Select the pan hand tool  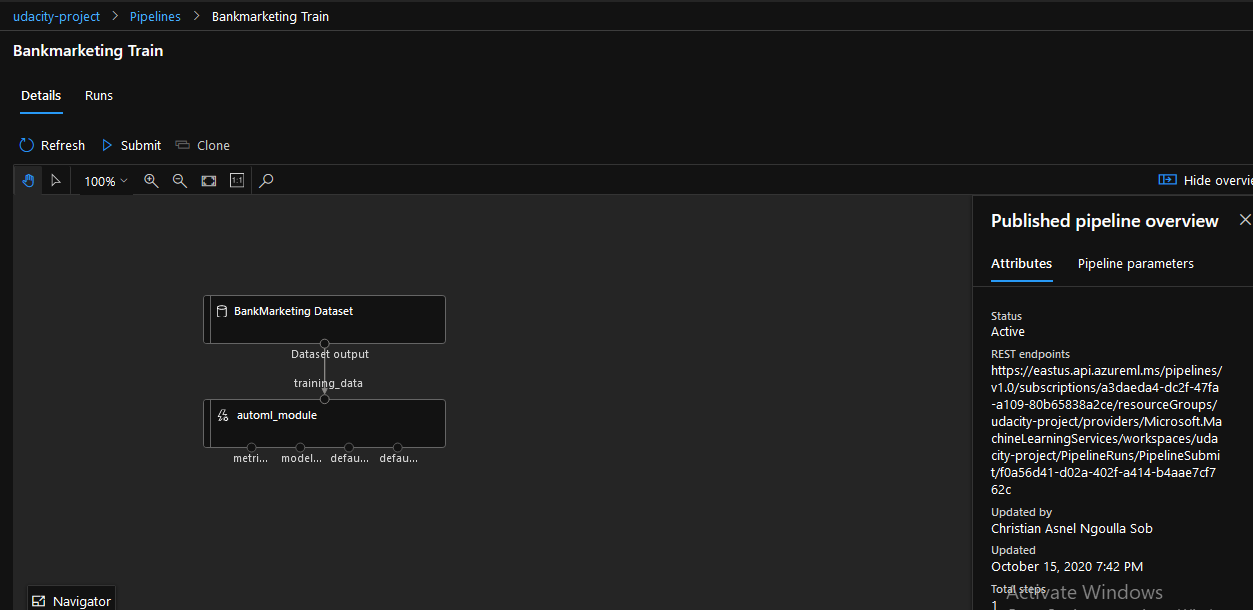click(28, 181)
